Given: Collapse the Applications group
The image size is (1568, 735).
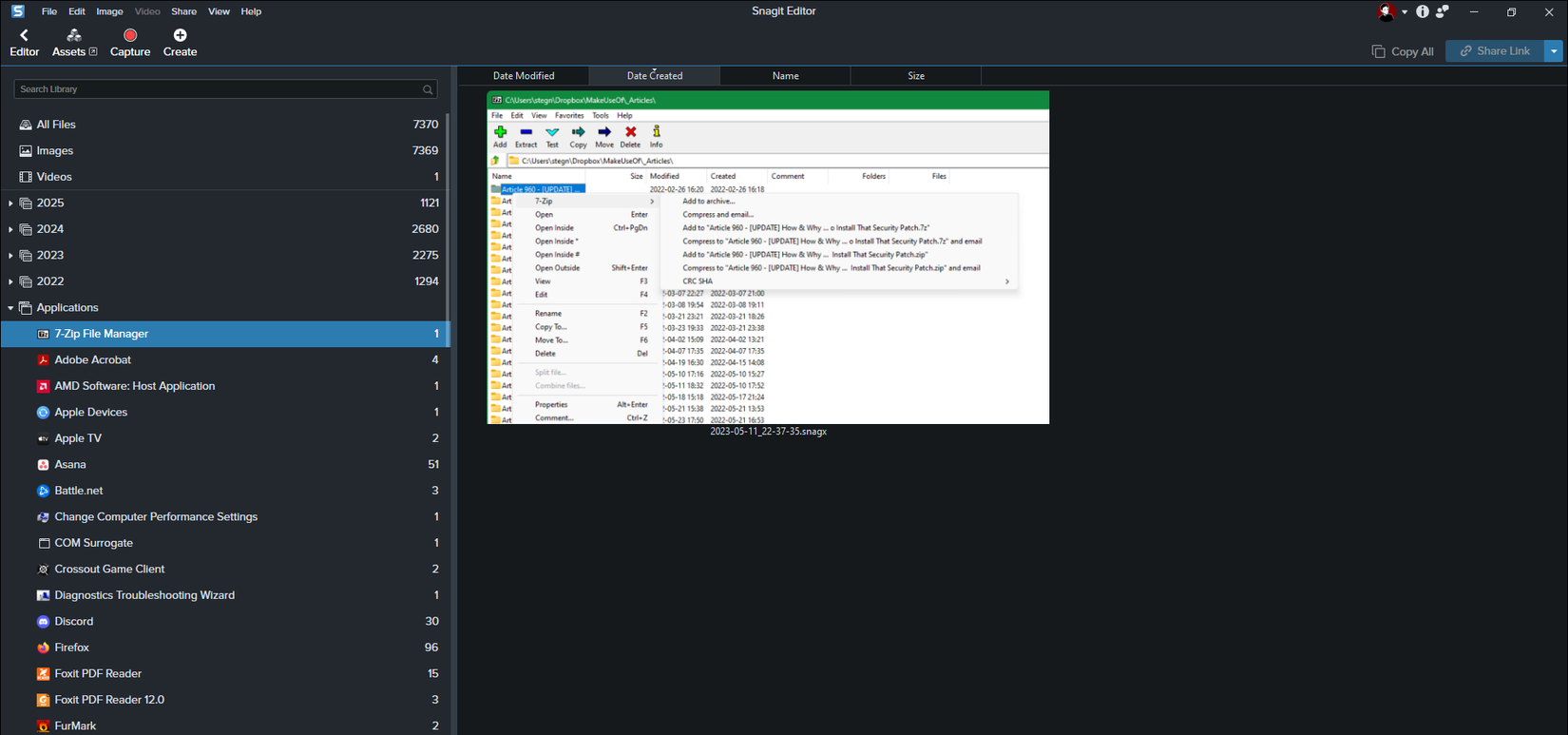Looking at the screenshot, I should (x=10, y=308).
